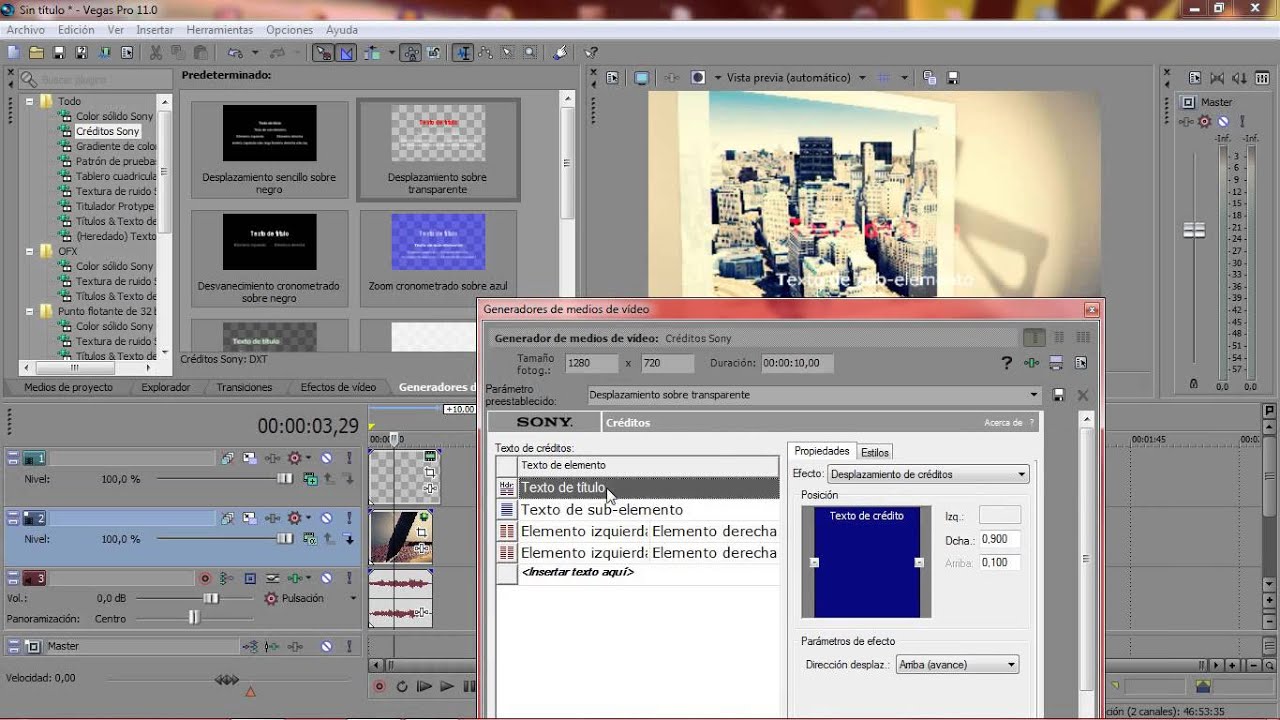Image resolution: width=1280 pixels, height=720 pixels.
Task: Click the Master bus FX gear icon
Action: (1204, 121)
